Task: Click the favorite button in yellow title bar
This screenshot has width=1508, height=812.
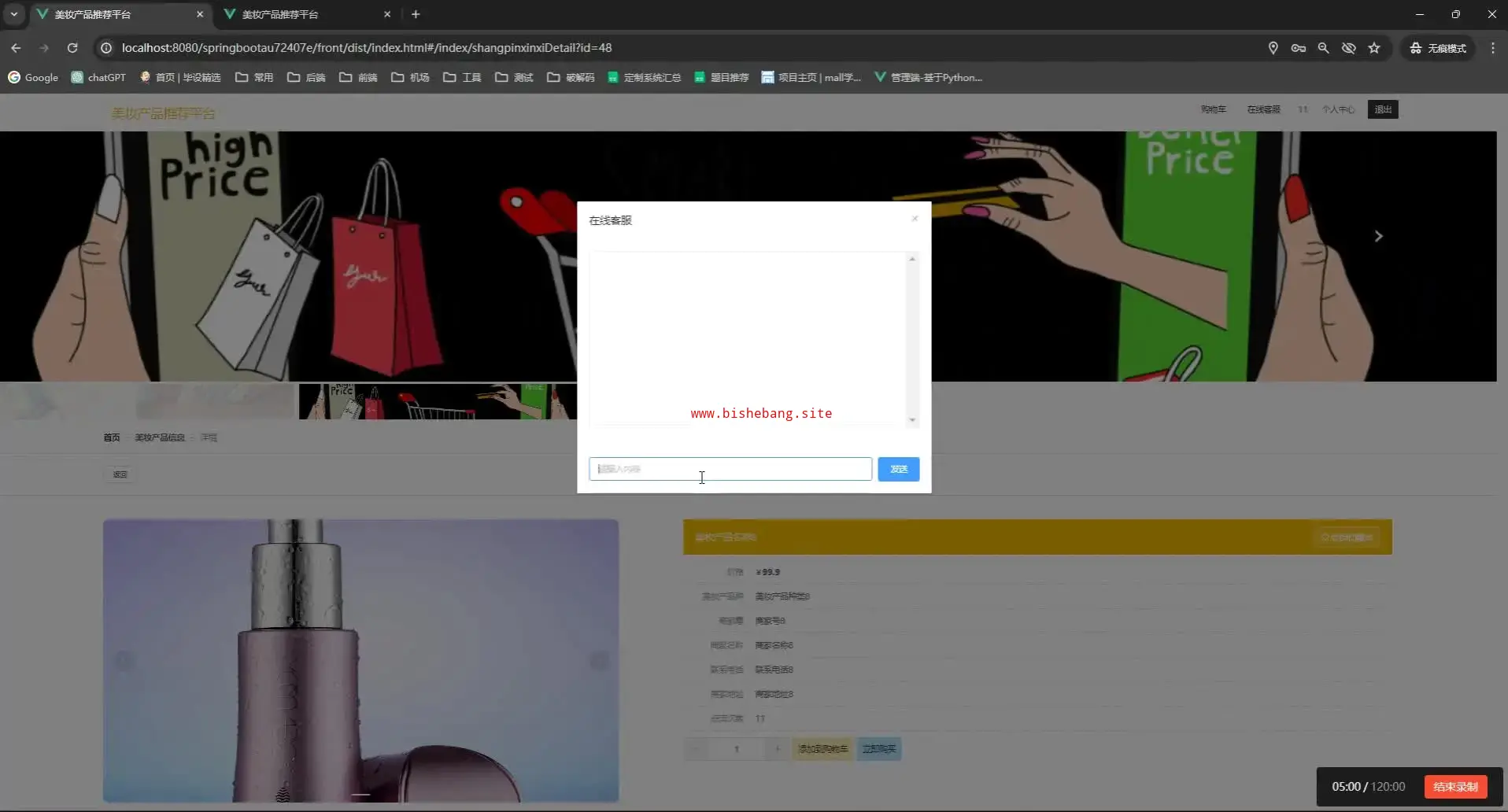Action: pyautogui.click(x=1347, y=537)
